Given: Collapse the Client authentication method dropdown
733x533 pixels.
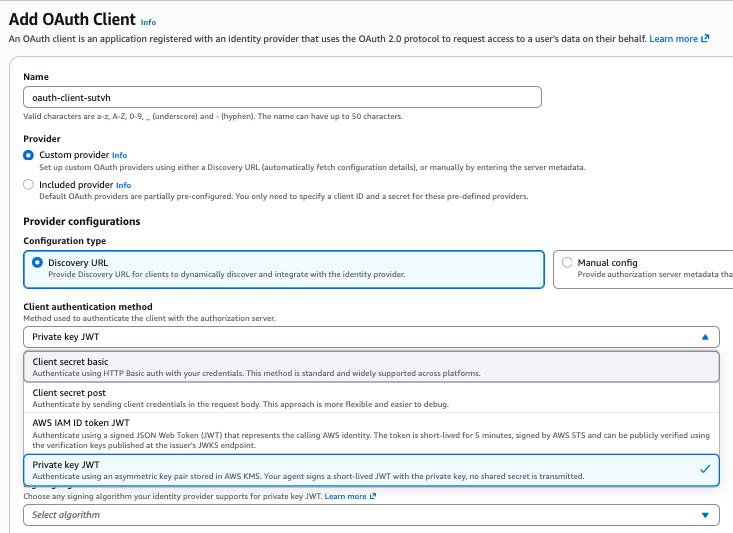Looking at the screenshot, I should [371, 337].
